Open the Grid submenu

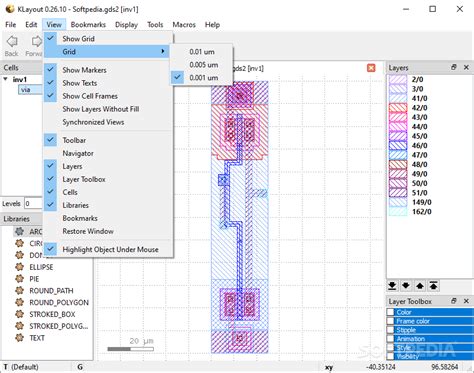tap(107, 52)
